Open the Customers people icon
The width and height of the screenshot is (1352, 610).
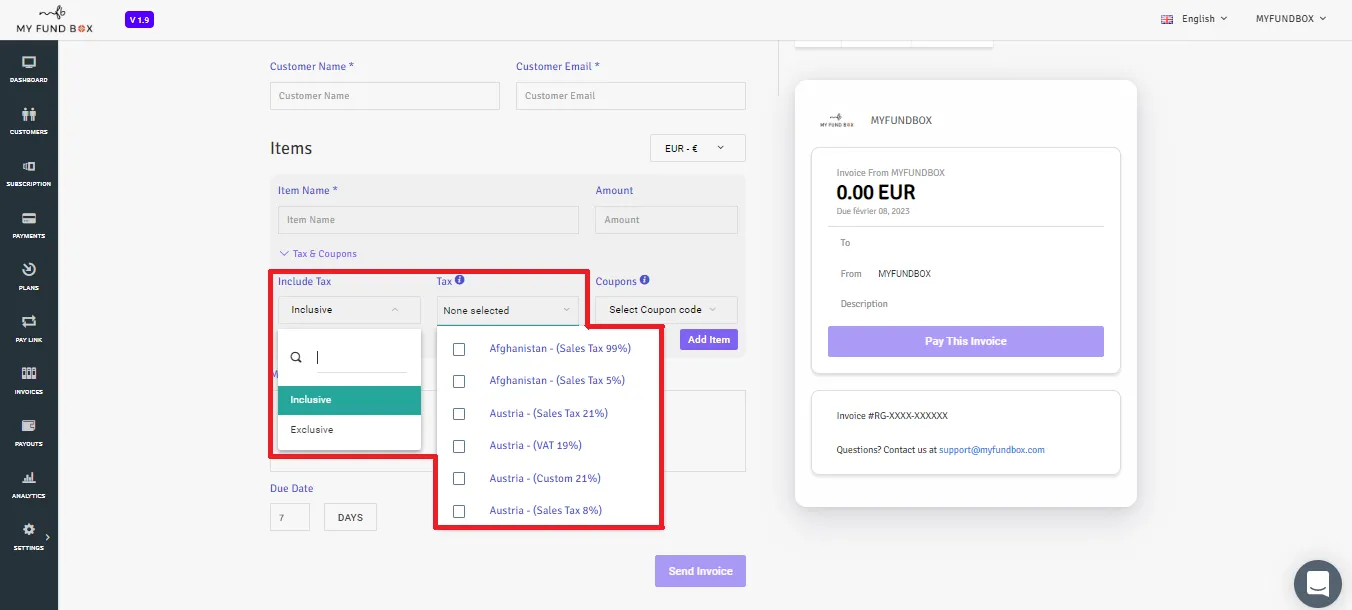click(29, 114)
